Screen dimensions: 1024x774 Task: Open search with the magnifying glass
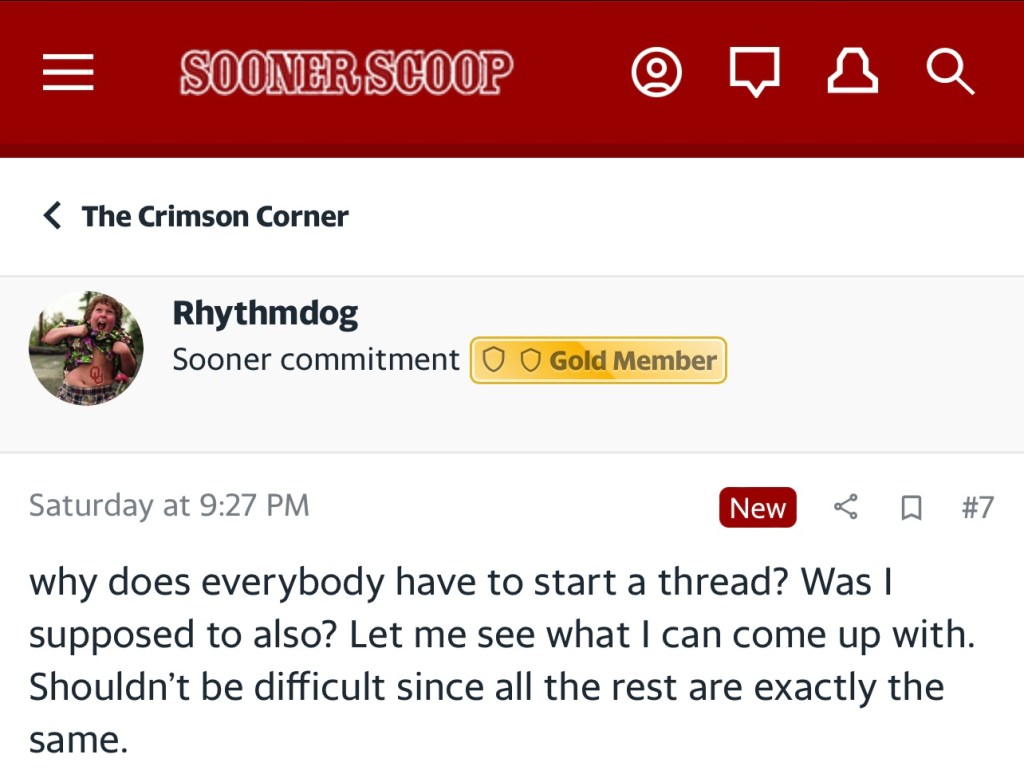(949, 72)
